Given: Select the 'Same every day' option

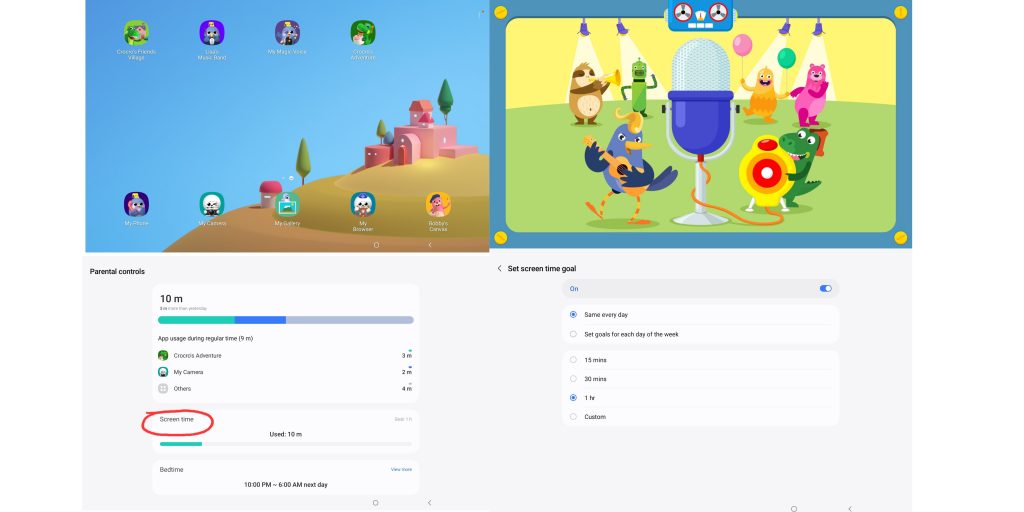Looking at the screenshot, I should coord(573,314).
